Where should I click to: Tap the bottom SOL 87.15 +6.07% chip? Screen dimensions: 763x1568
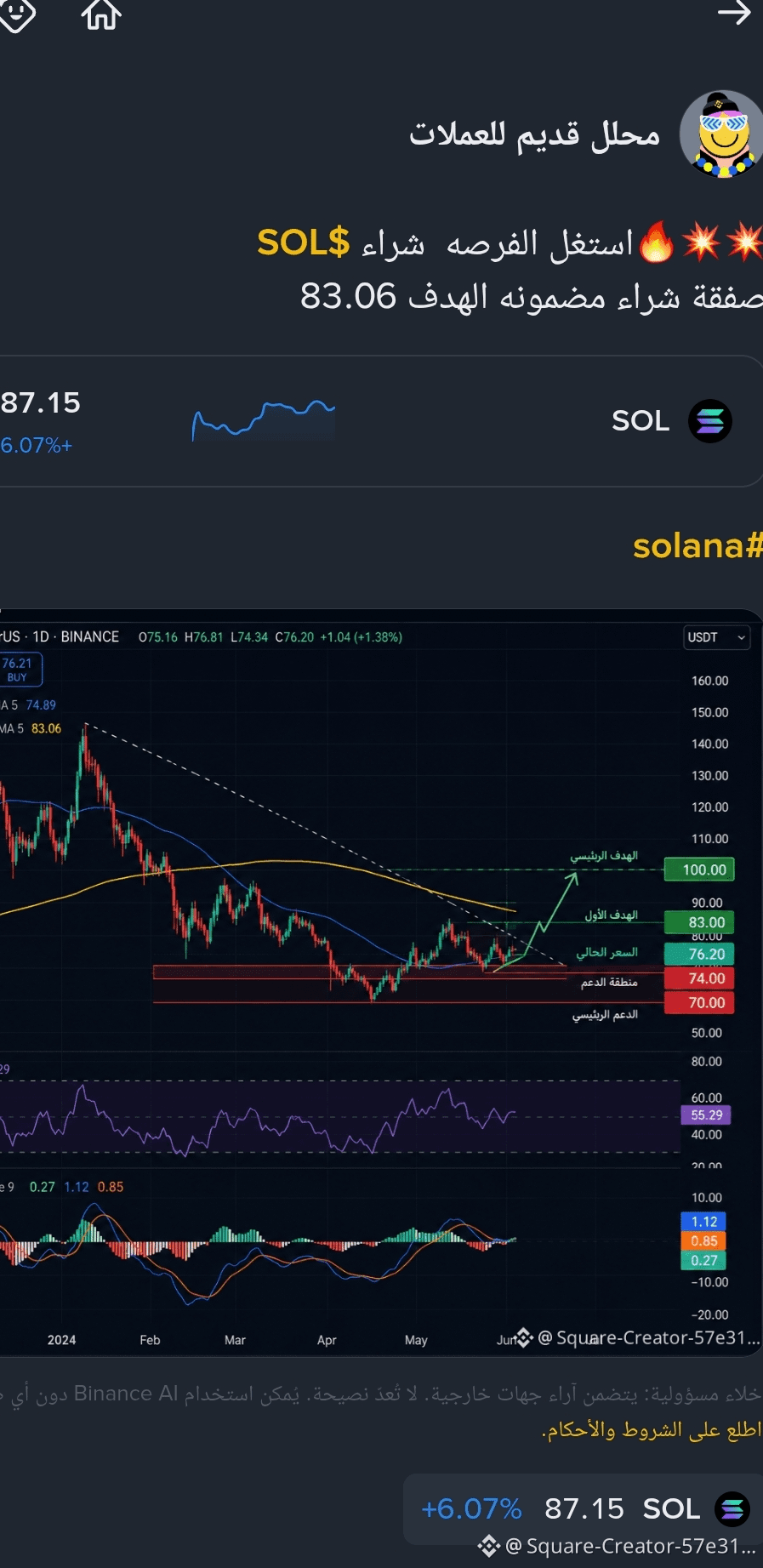pyautogui.click(x=584, y=1508)
